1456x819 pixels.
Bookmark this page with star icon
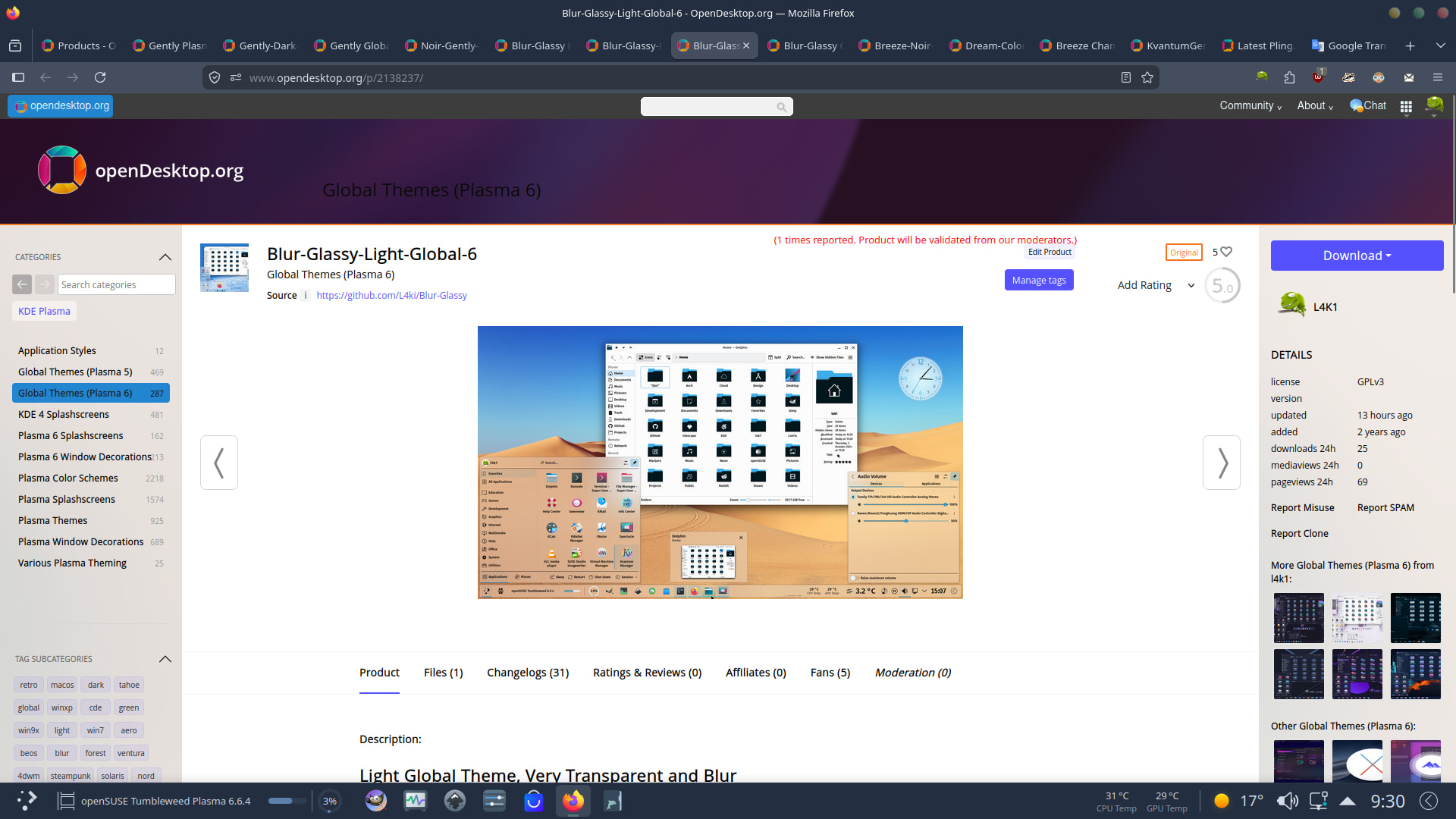pos(1147,77)
